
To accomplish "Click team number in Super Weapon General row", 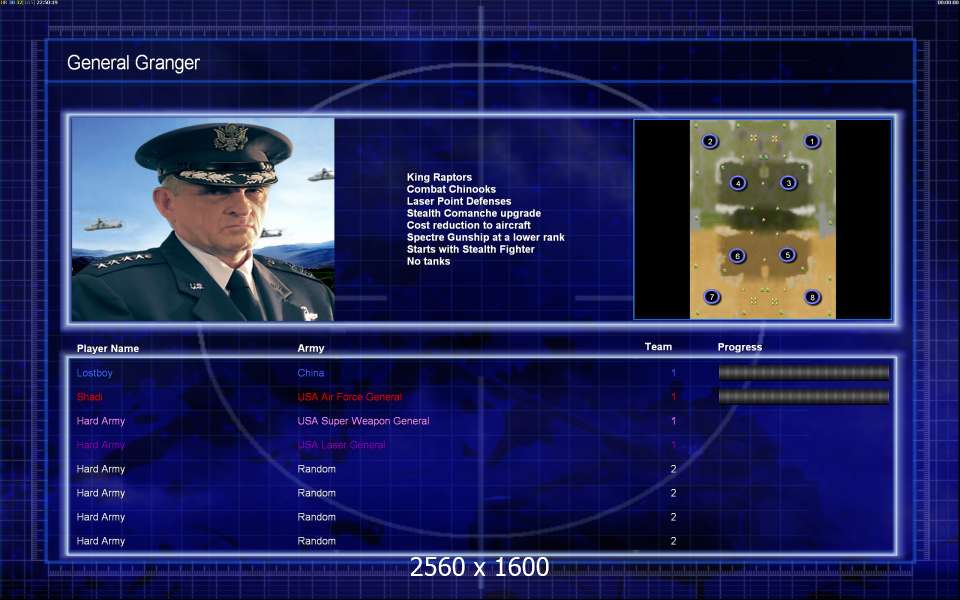I will tap(673, 421).
